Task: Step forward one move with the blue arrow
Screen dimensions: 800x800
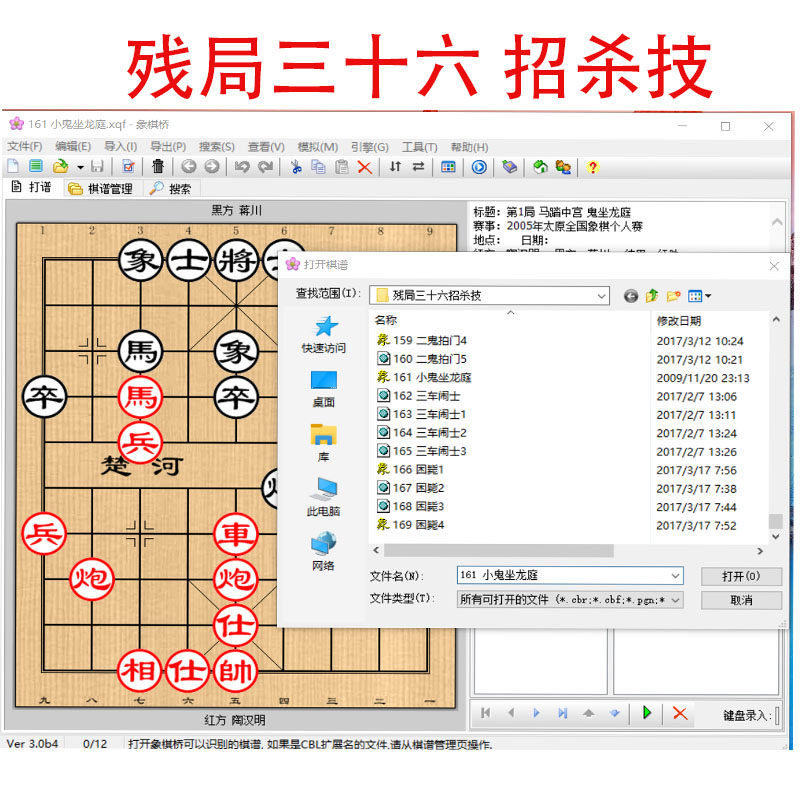Action: (x=536, y=713)
